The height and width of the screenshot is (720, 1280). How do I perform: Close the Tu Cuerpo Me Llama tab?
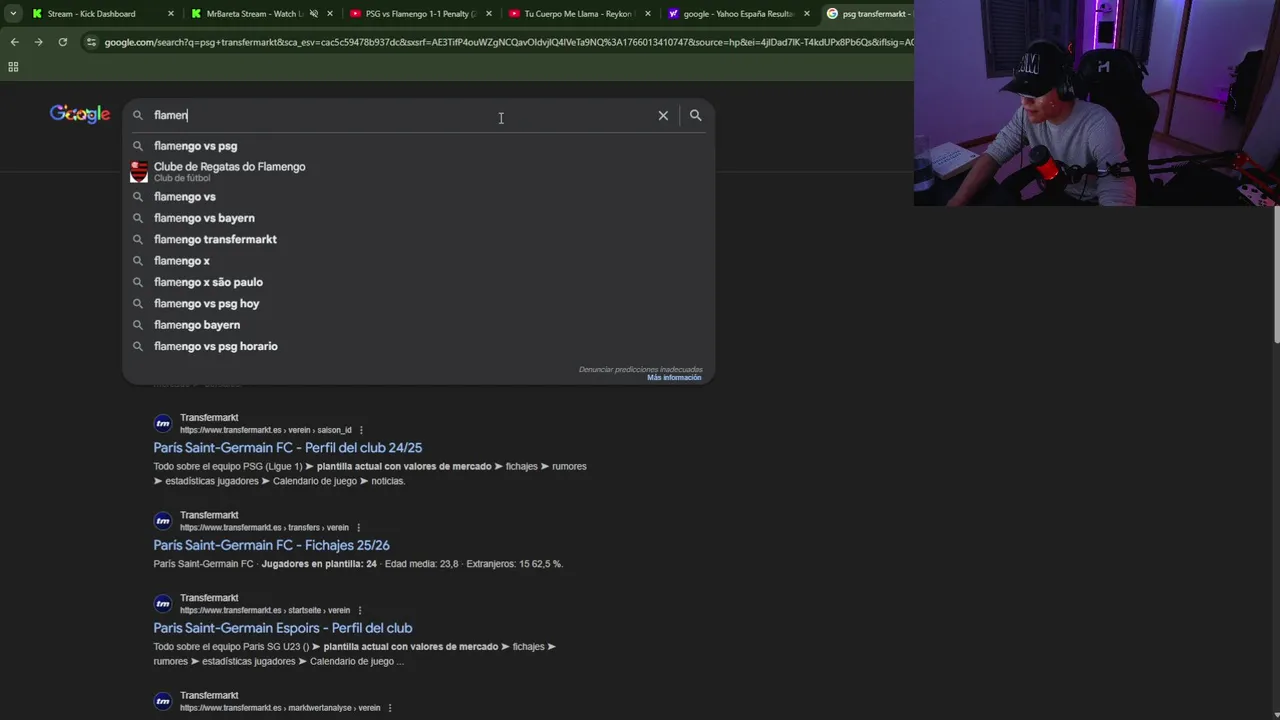pyautogui.click(x=648, y=14)
